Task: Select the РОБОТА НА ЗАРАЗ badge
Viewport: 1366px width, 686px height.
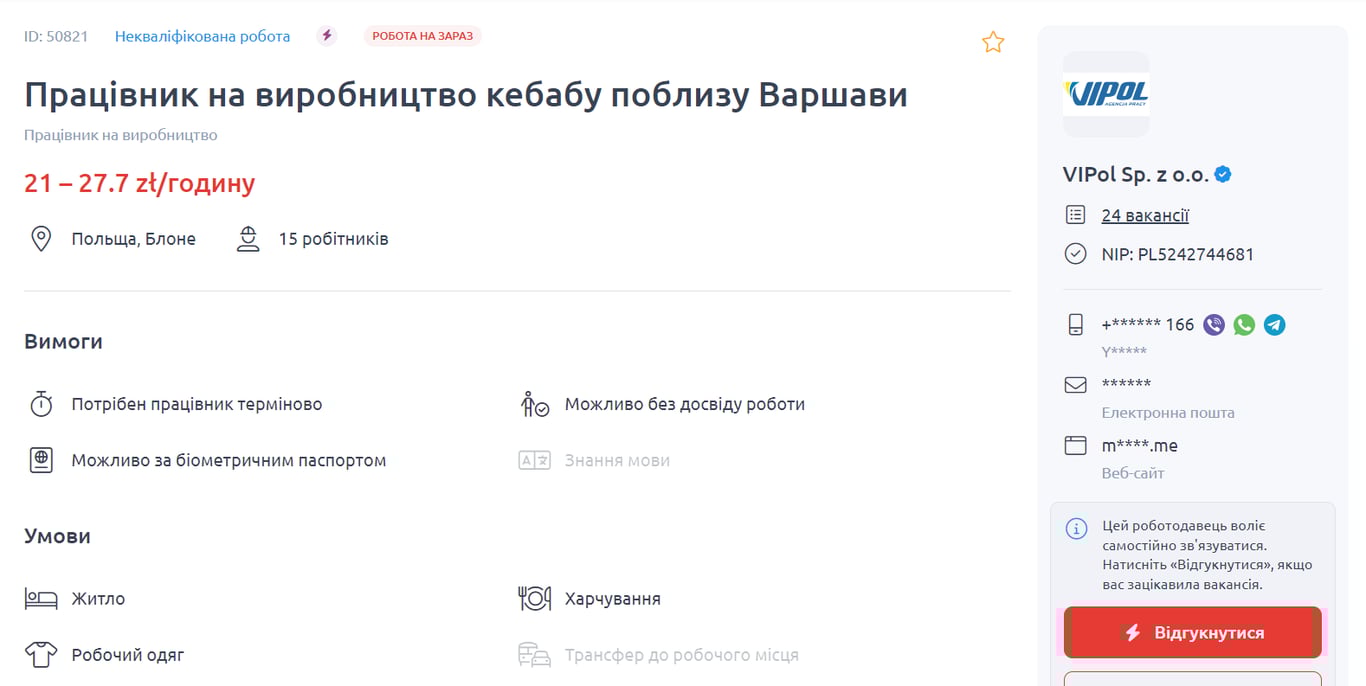Action: tap(422, 35)
